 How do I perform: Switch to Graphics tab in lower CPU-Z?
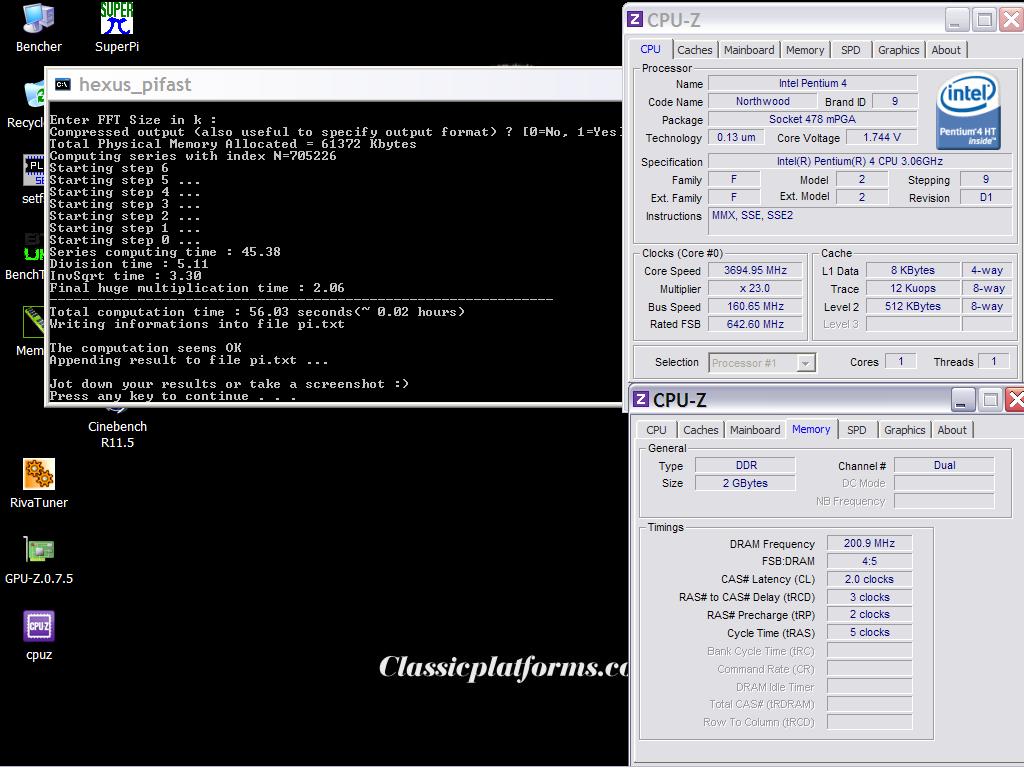904,430
